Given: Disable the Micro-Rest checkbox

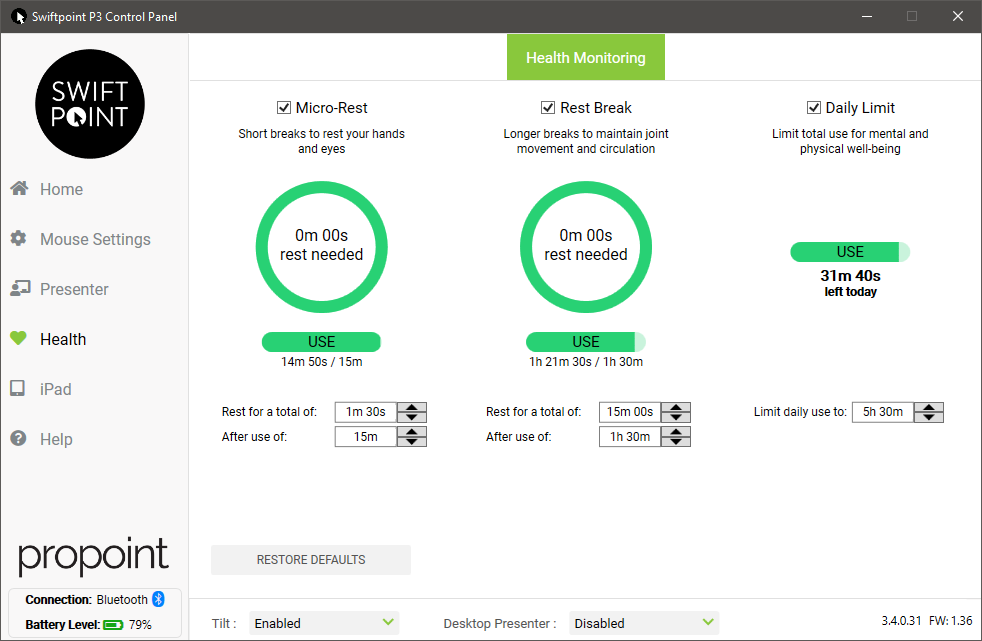Looking at the screenshot, I should pos(284,108).
